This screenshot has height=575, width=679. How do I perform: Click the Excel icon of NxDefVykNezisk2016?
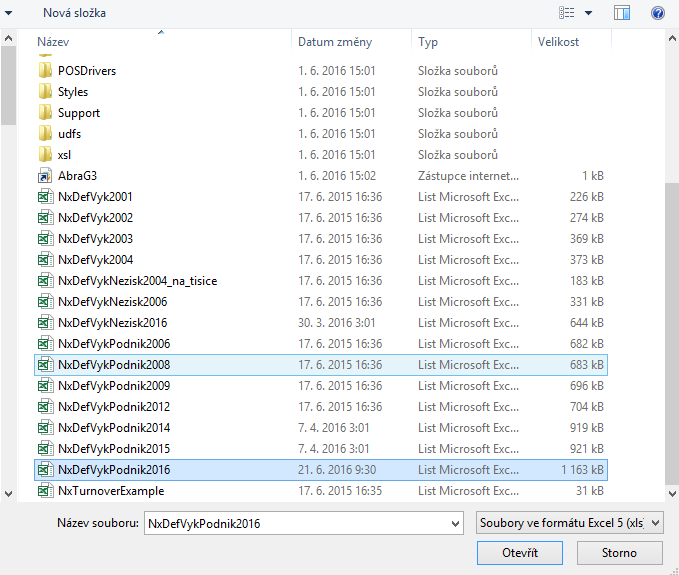tap(44, 323)
